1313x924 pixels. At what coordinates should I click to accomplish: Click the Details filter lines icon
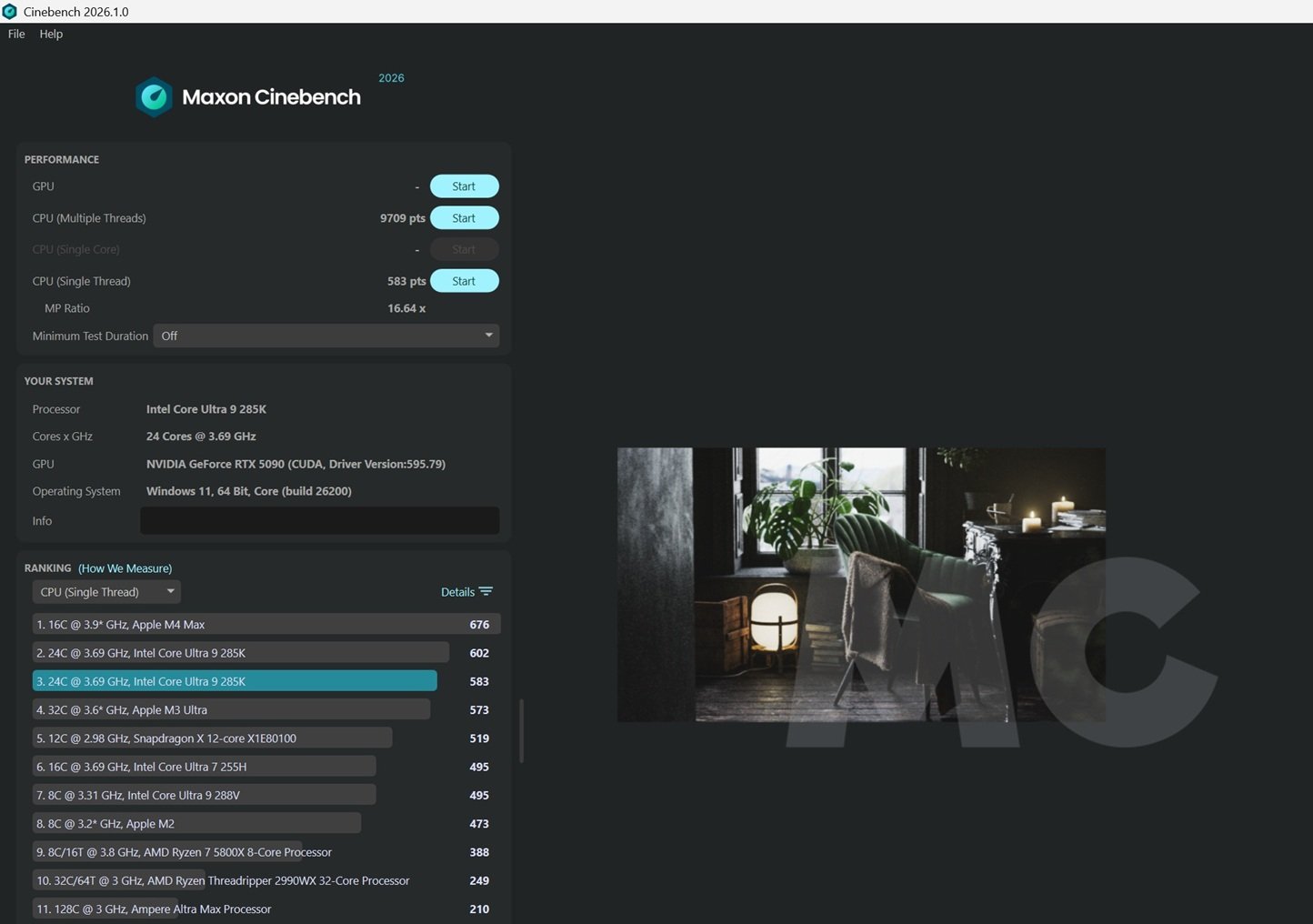tap(486, 592)
